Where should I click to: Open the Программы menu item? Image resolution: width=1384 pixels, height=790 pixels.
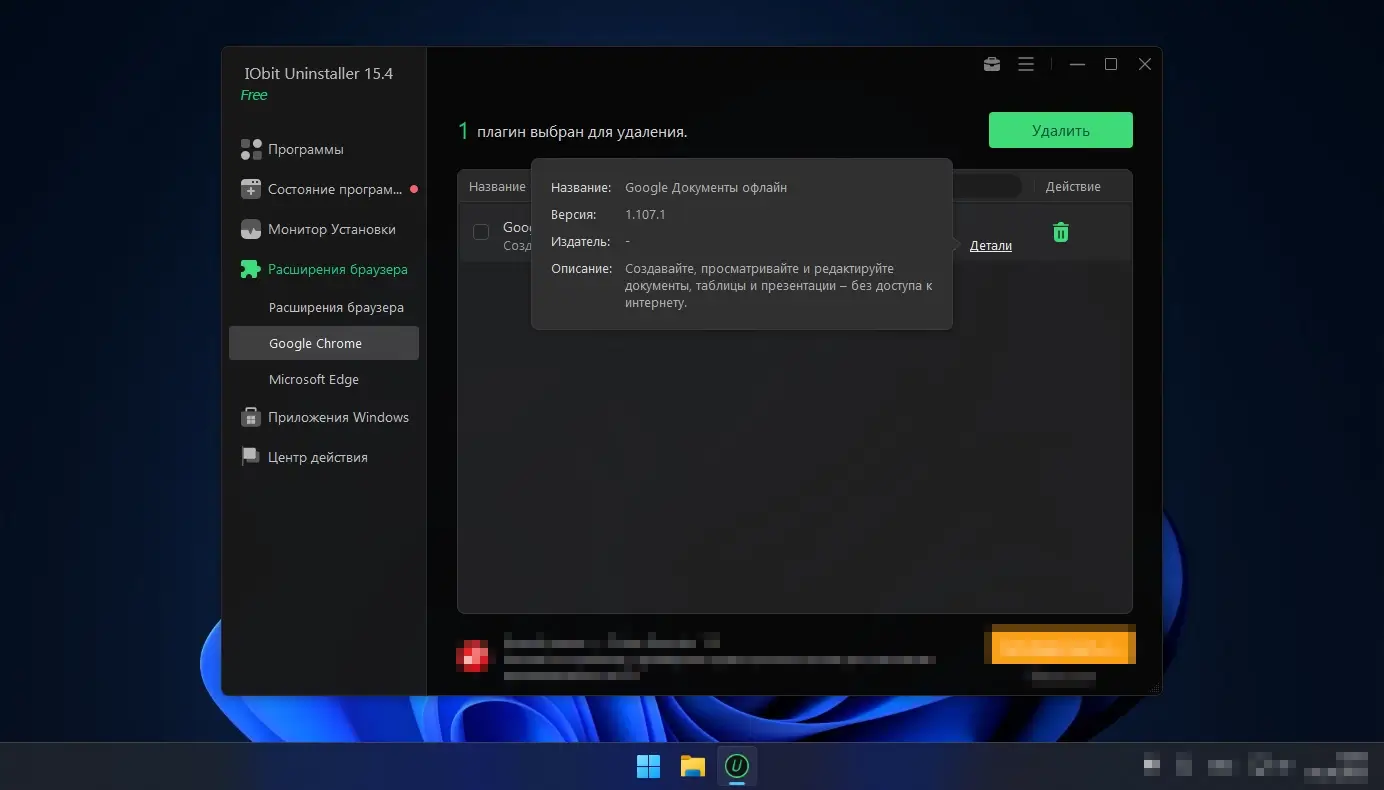306,149
